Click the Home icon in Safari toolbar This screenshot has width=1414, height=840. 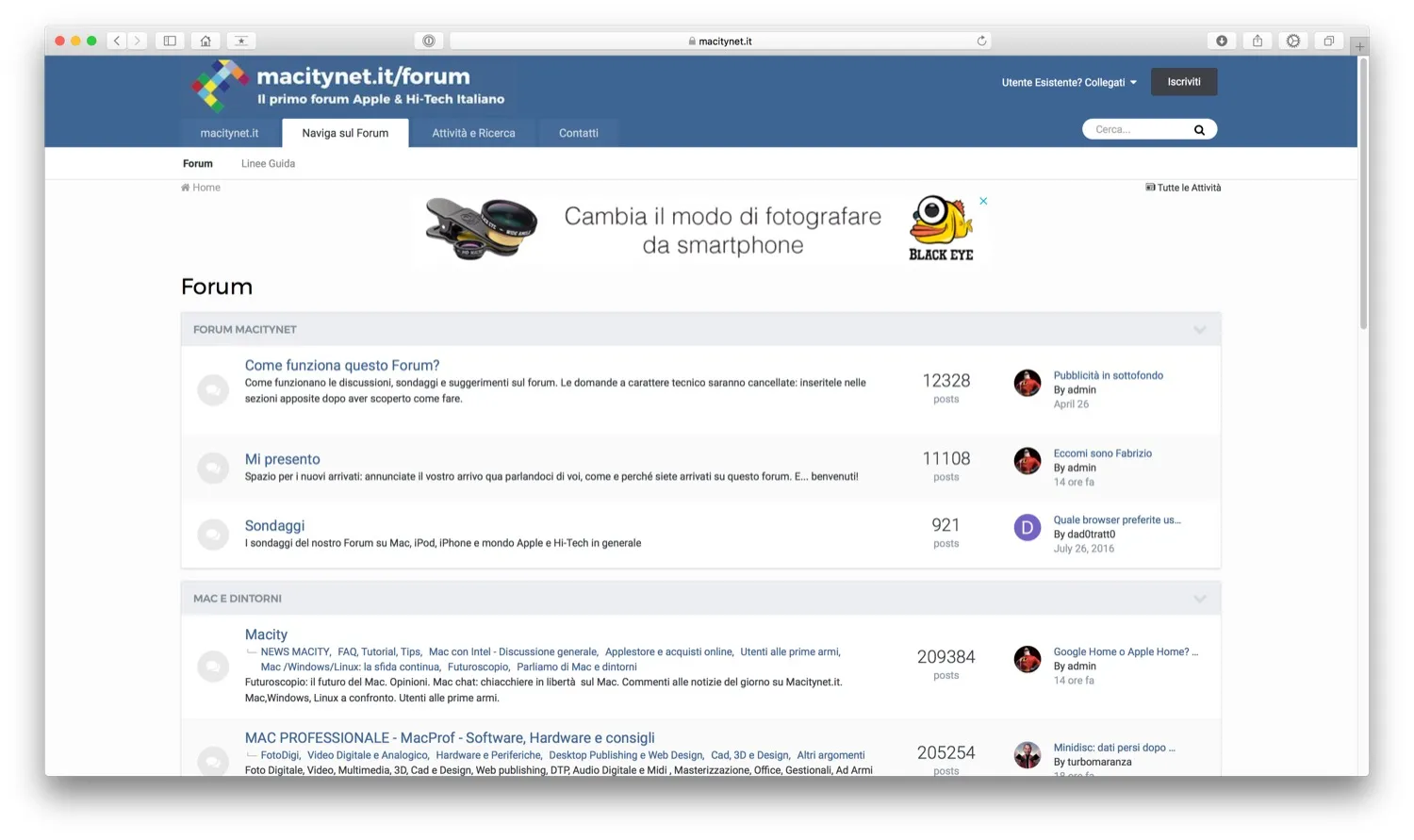click(x=206, y=41)
